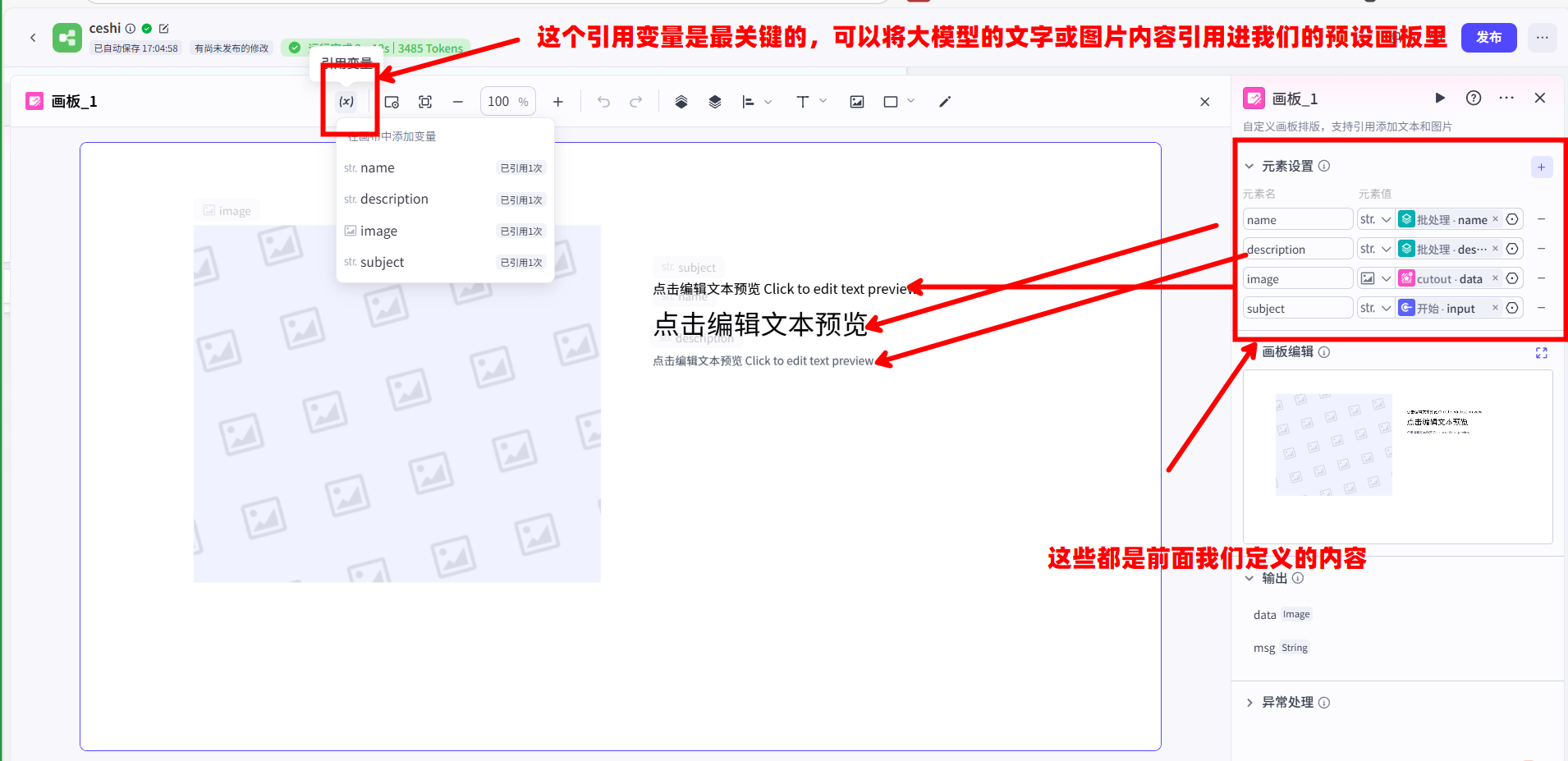The width and height of the screenshot is (1568, 761).
Task: Click the bring layer to front icon
Action: (681, 102)
